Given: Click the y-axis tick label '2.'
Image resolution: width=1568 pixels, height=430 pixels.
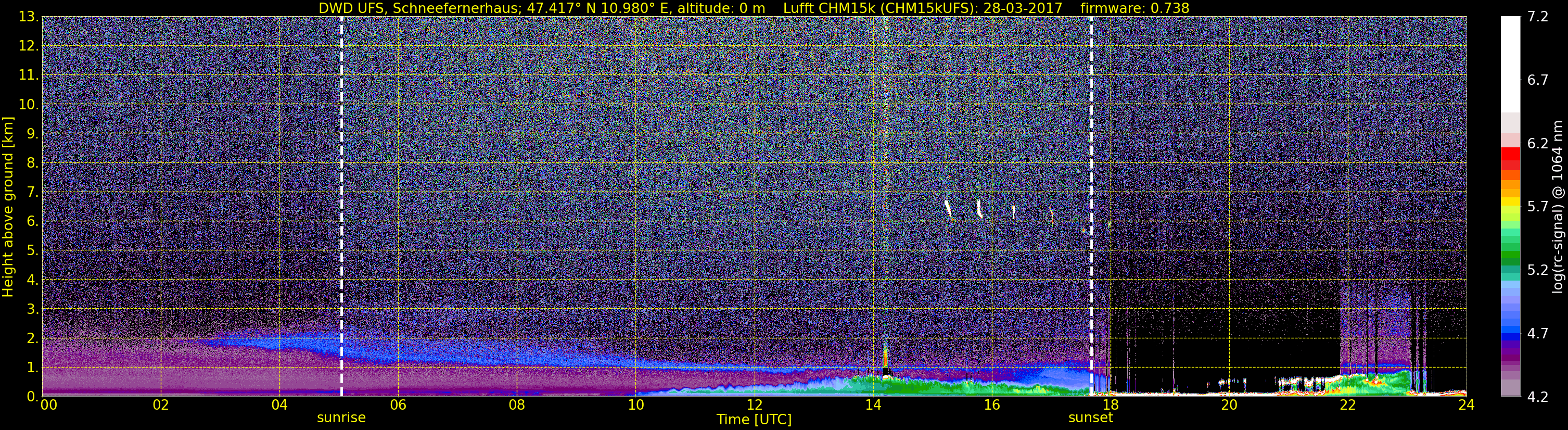Looking at the screenshot, I should pos(32,339).
